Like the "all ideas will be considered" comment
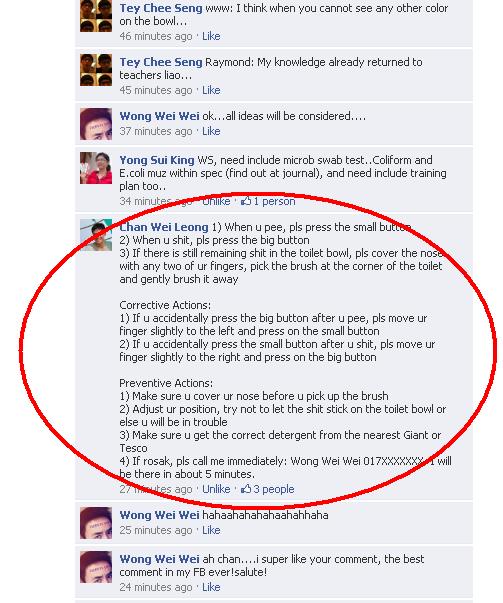The image size is (503, 603). coord(211,131)
